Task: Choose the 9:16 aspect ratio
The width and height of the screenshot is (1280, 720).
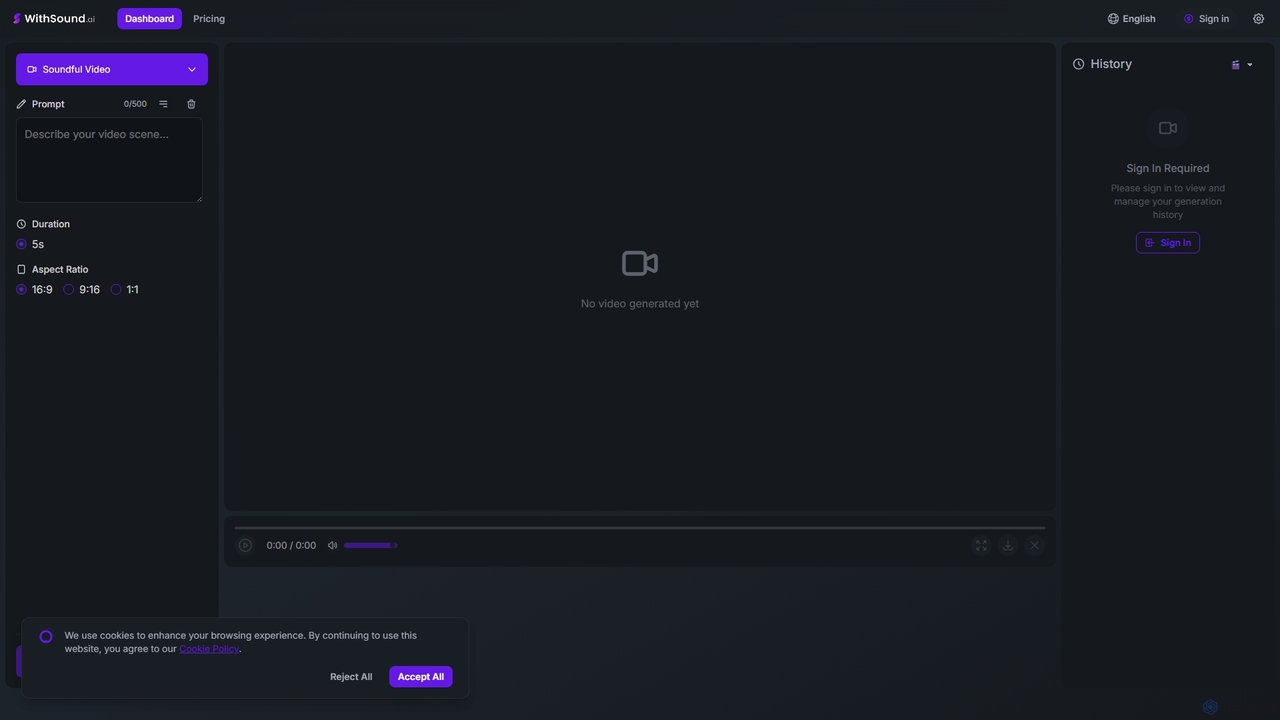Action: click(69, 289)
